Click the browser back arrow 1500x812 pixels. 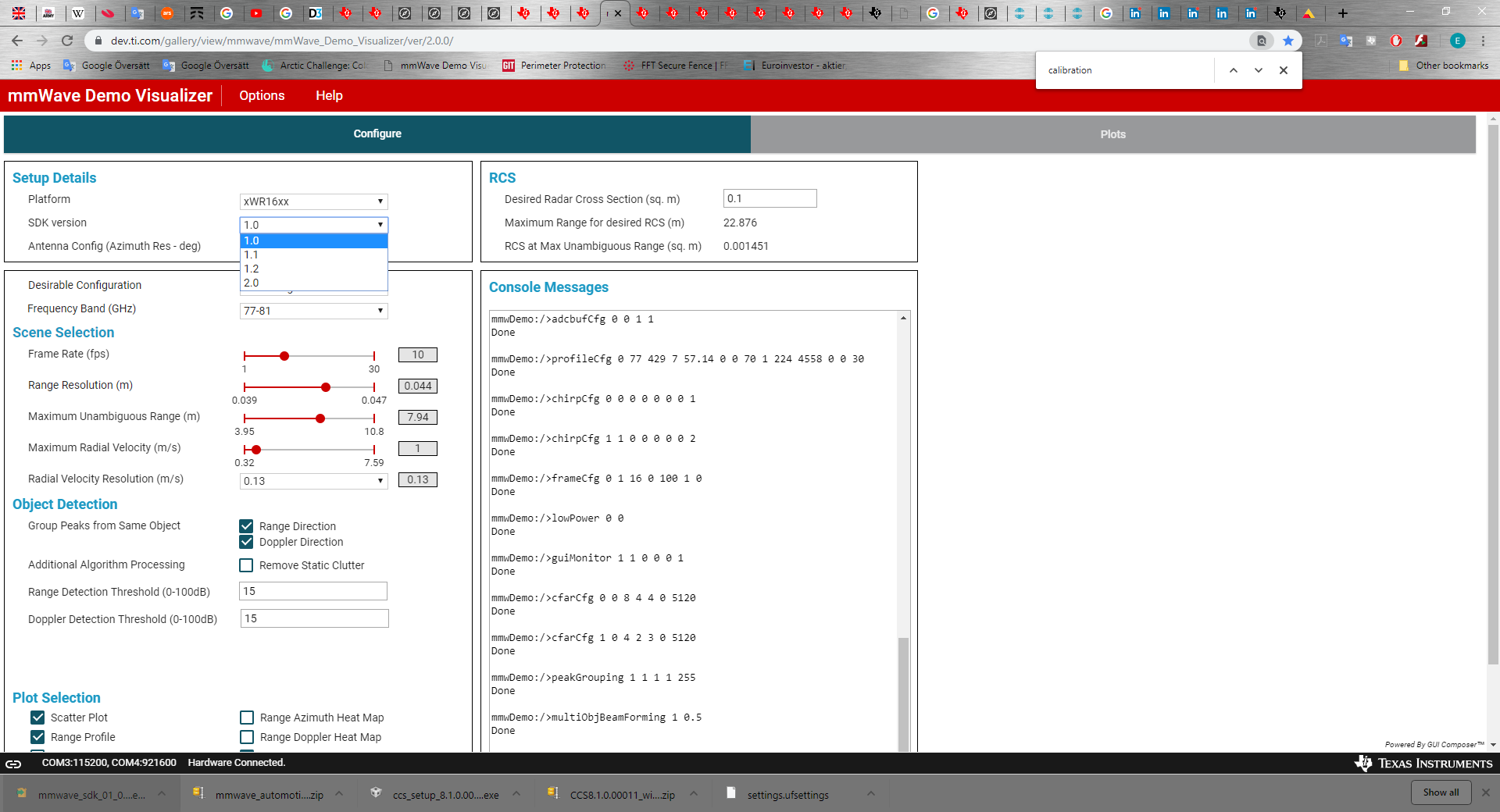[17, 41]
